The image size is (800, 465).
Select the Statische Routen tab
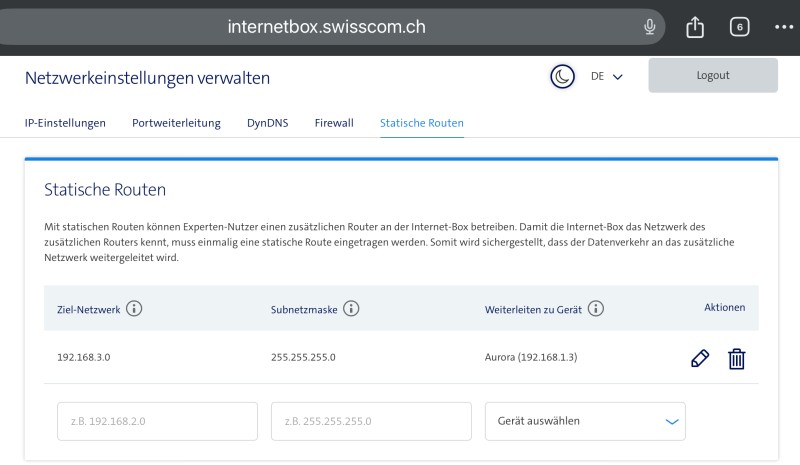(x=421, y=123)
